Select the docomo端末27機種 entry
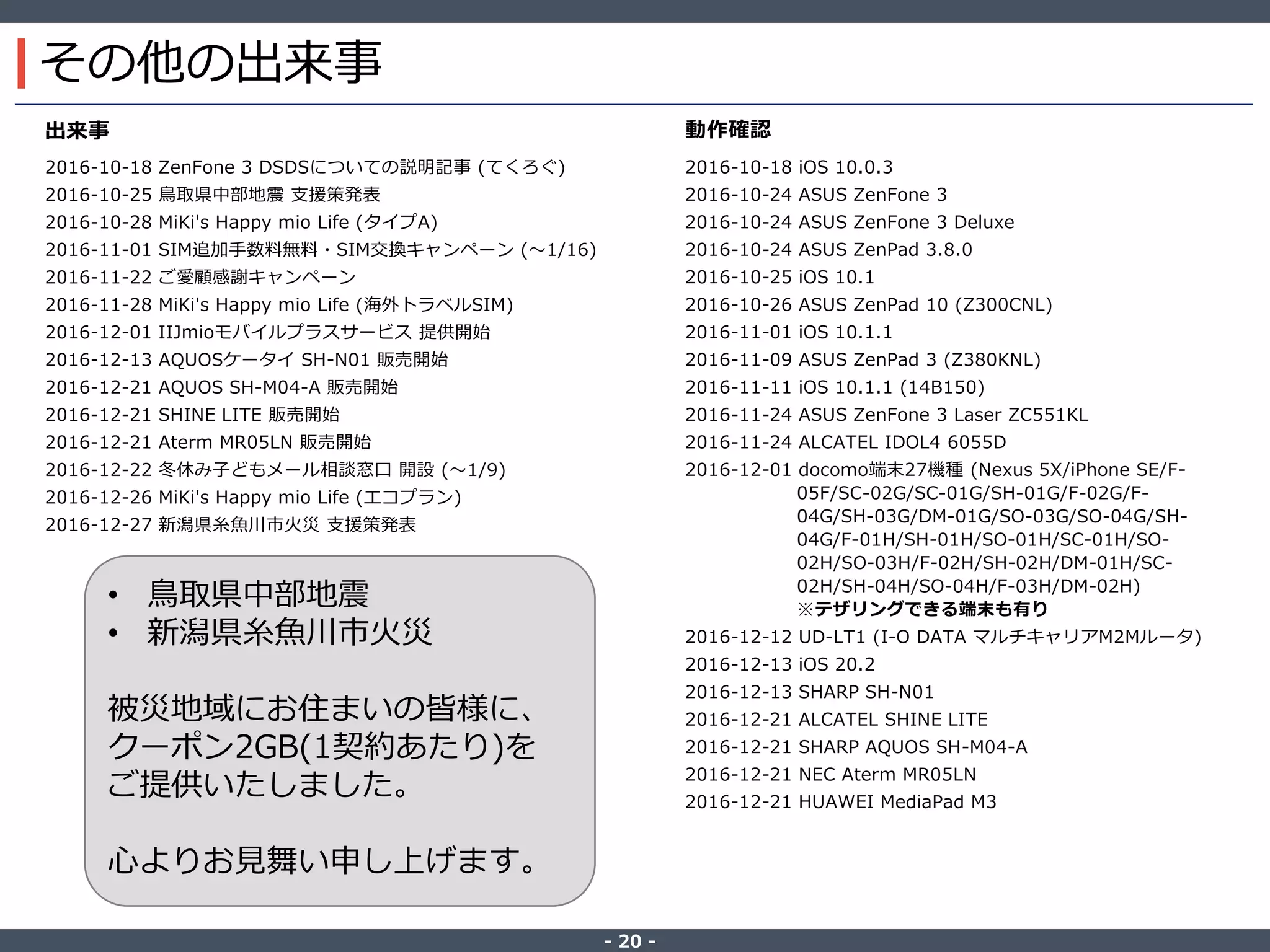1270x952 pixels. pyautogui.click(x=936, y=527)
